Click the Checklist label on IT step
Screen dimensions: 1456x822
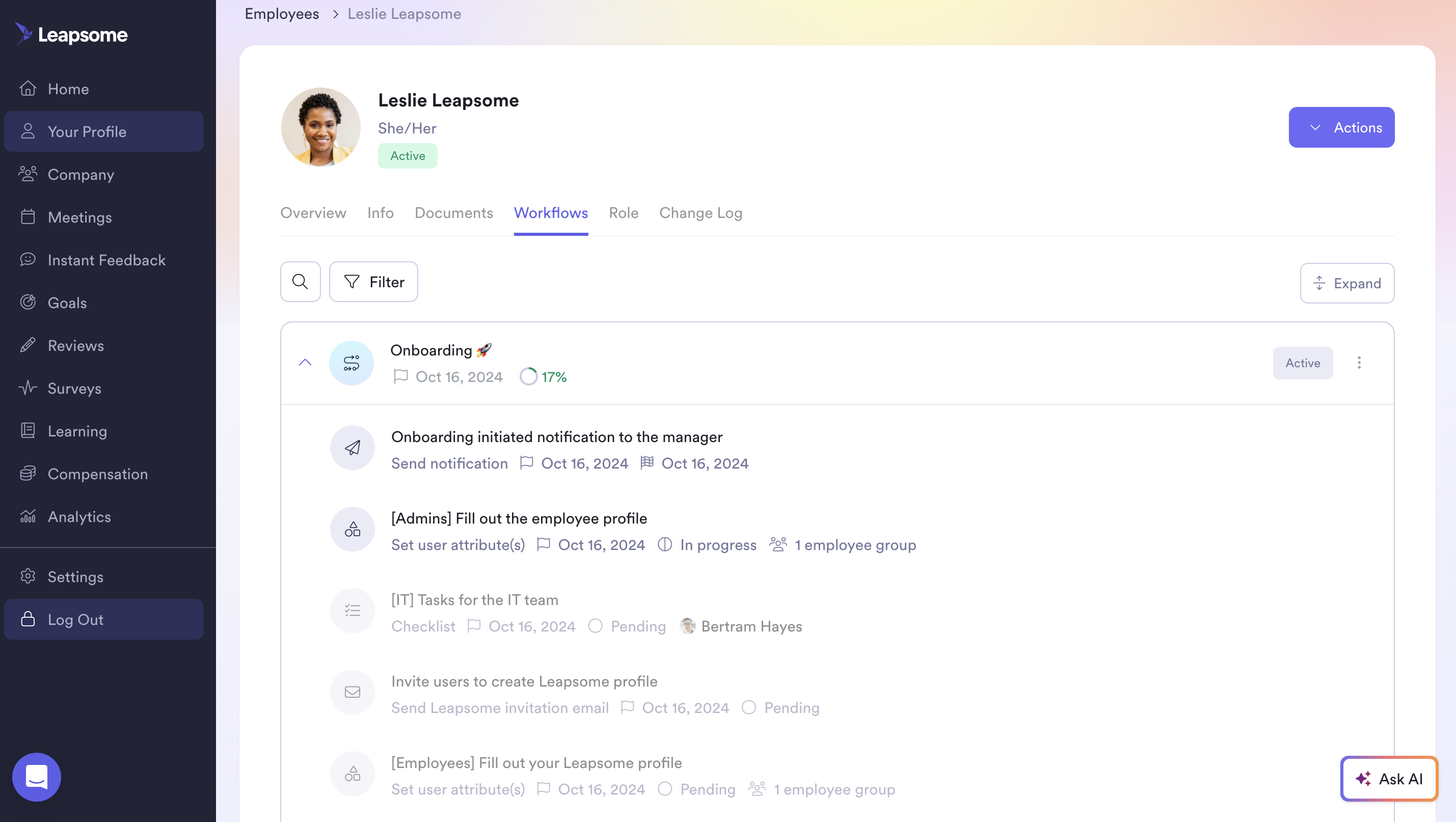pos(423,626)
